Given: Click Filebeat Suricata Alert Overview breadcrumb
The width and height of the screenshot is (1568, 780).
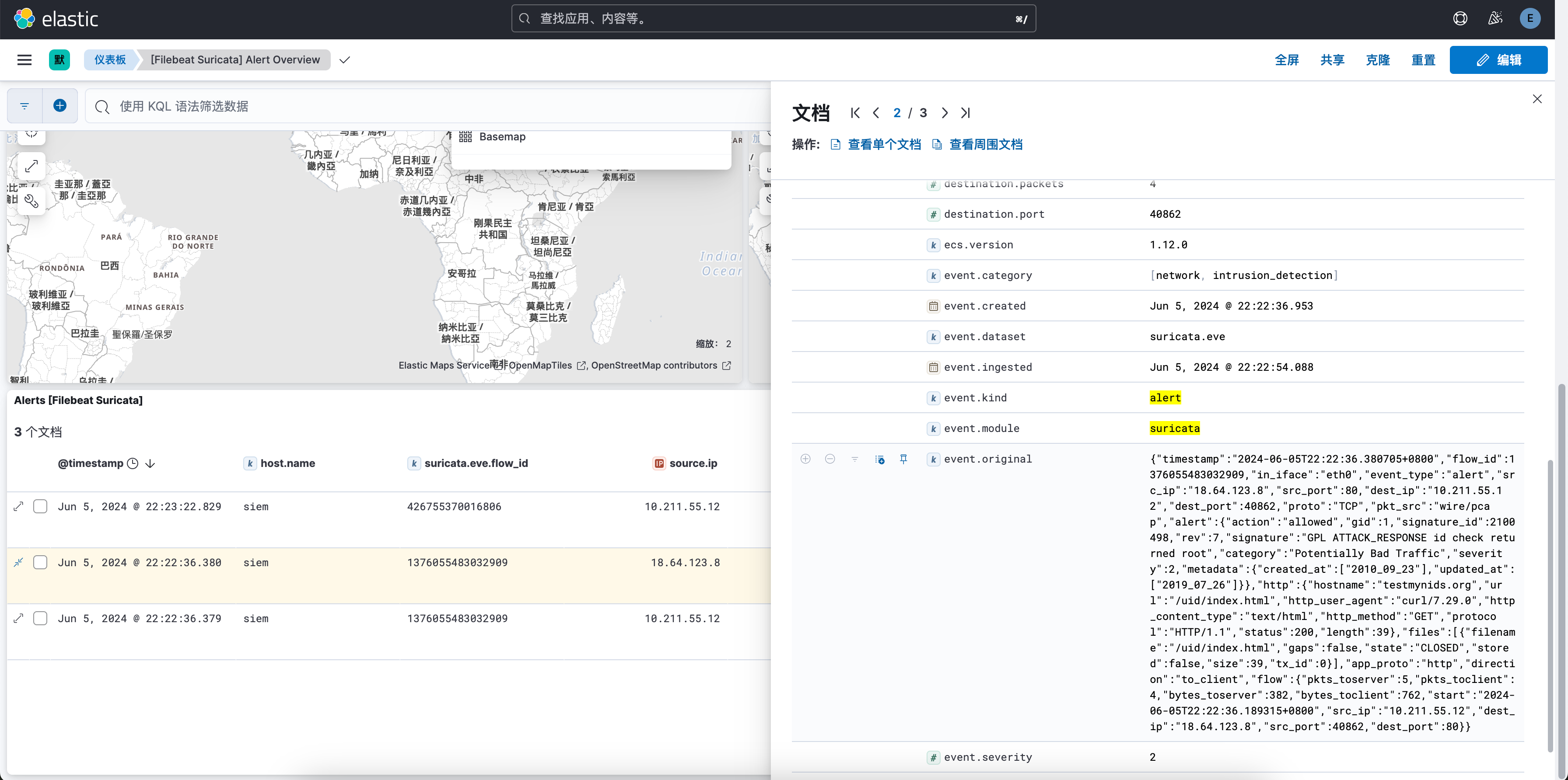Looking at the screenshot, I should tap(235, 59).
